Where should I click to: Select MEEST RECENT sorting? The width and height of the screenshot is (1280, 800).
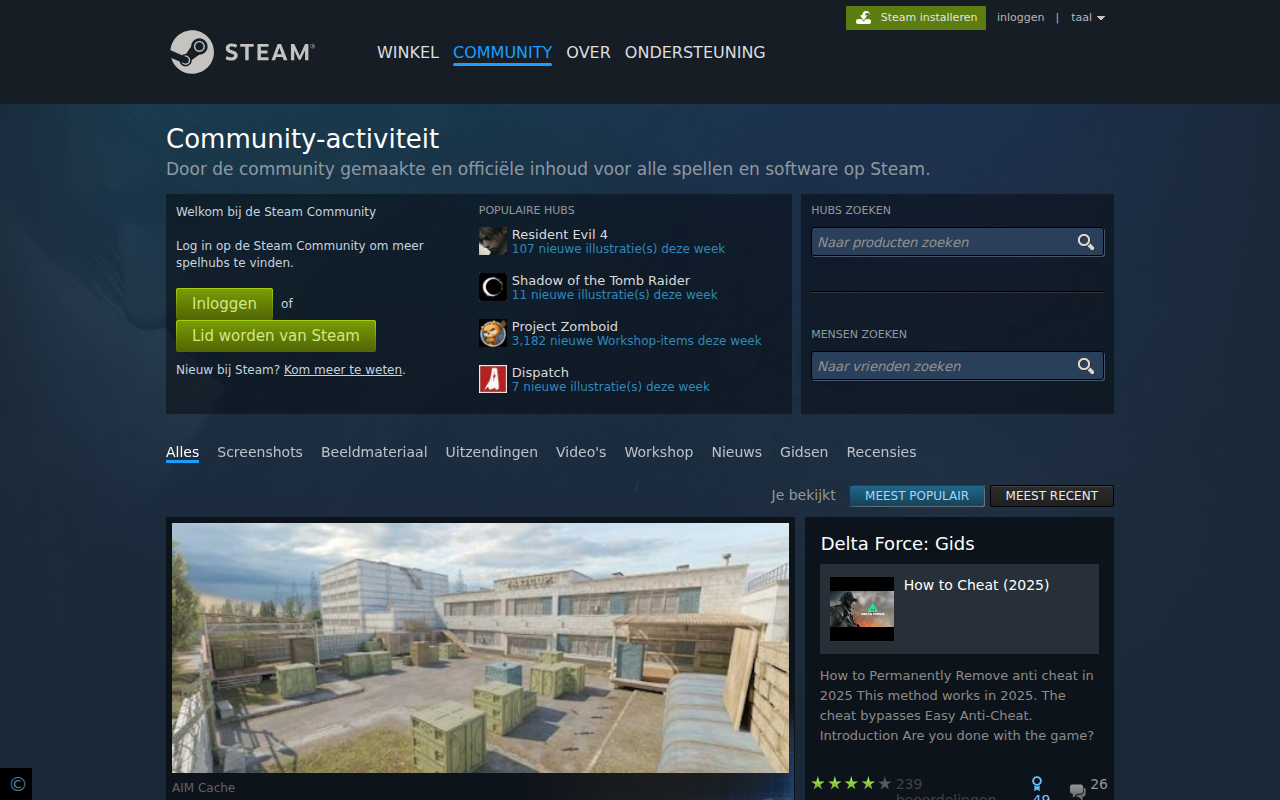coord(1052,496)
